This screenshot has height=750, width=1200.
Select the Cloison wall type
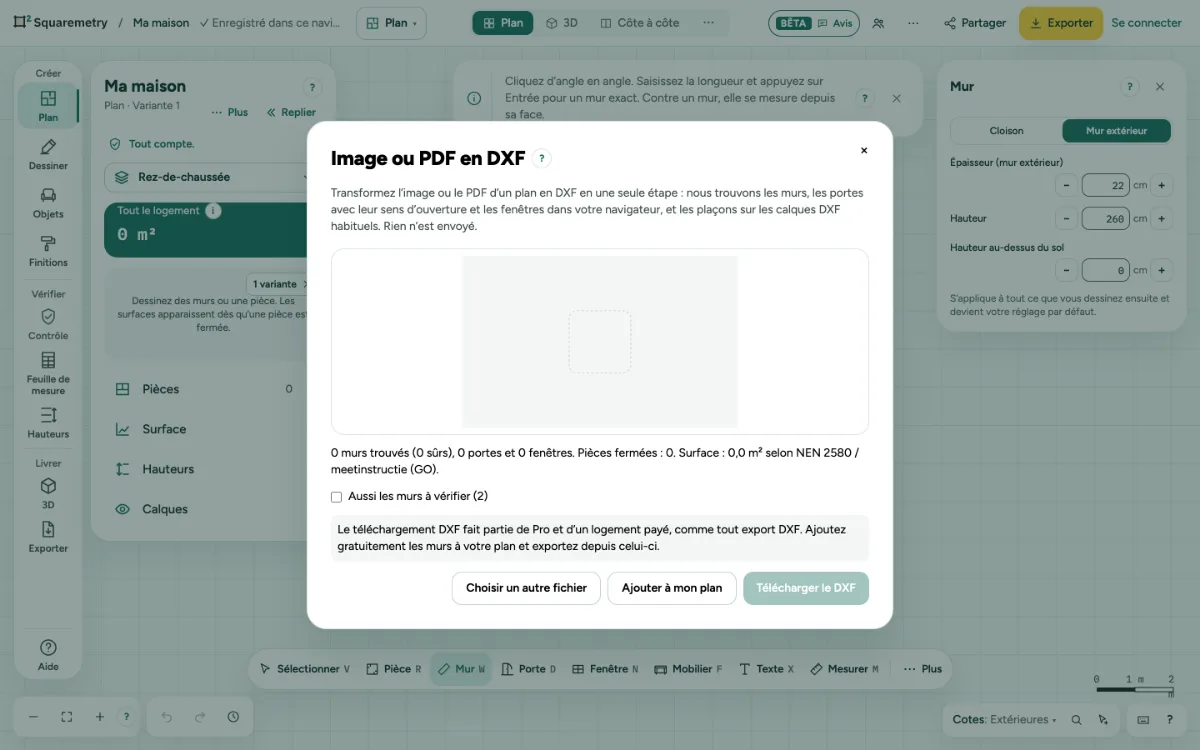pos(1006,130)
